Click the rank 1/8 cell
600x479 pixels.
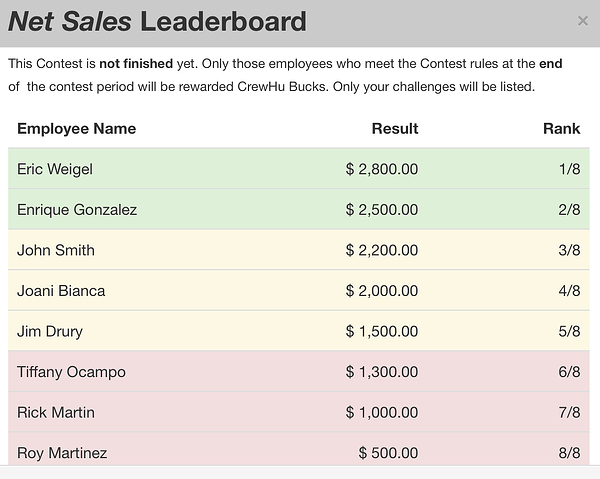tap(570, 169)
